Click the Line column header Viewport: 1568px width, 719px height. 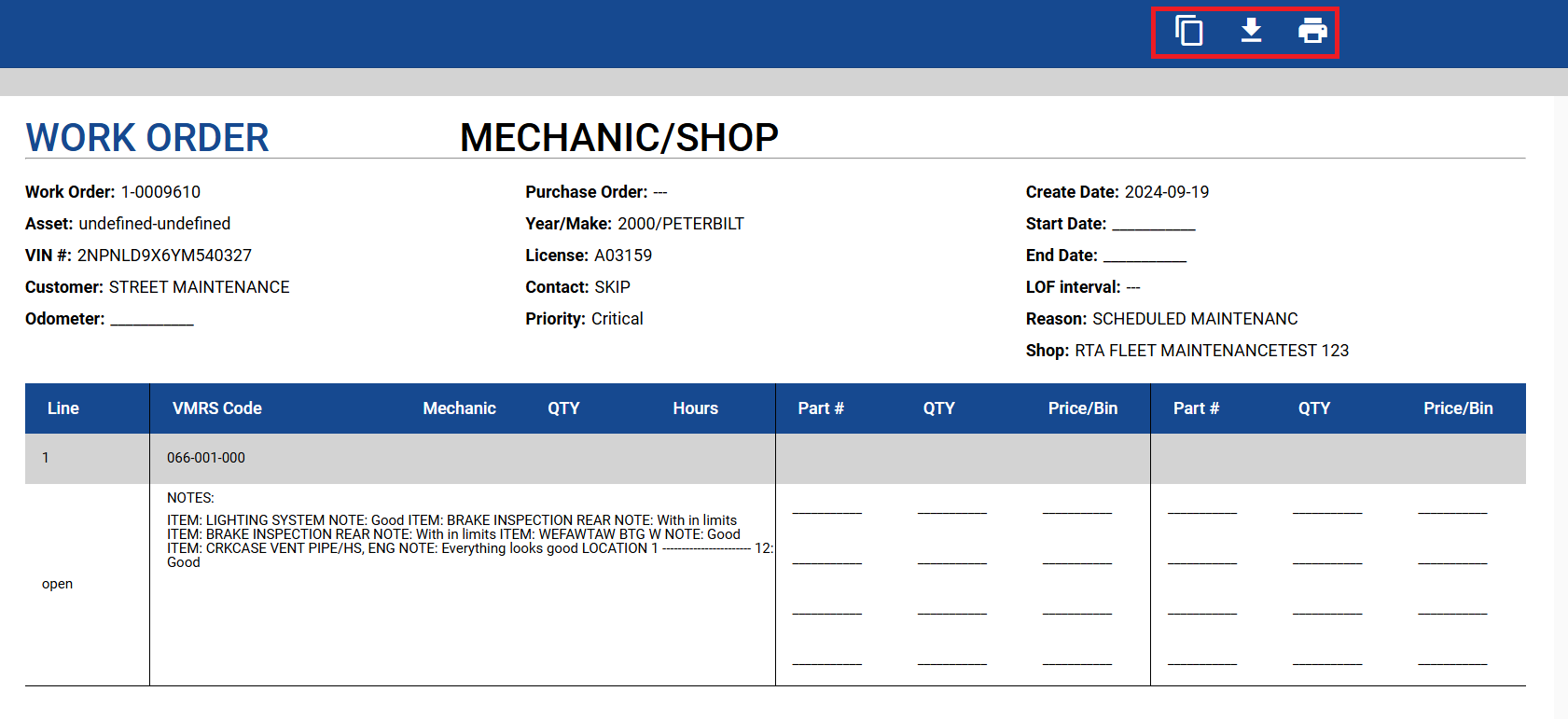pyautogui.click(x=63, y=408)
